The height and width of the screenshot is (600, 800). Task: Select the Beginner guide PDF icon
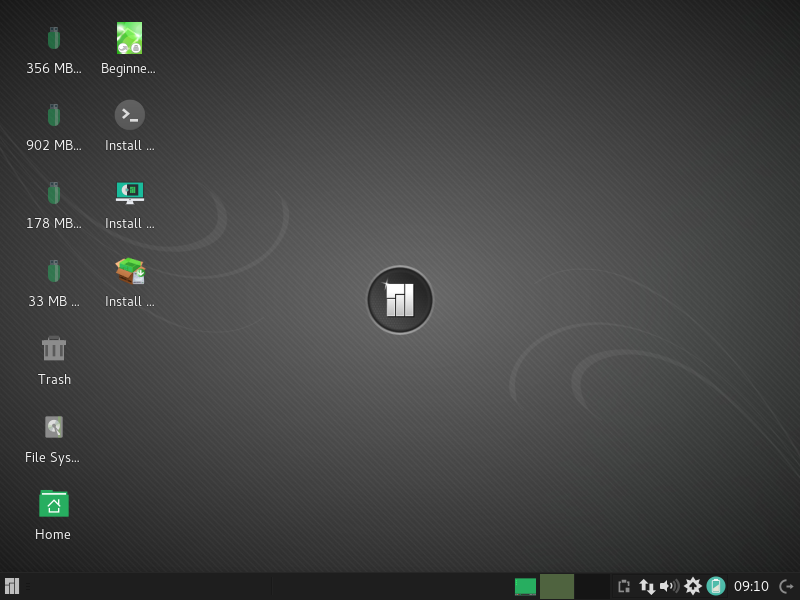[x=129, y=38]
